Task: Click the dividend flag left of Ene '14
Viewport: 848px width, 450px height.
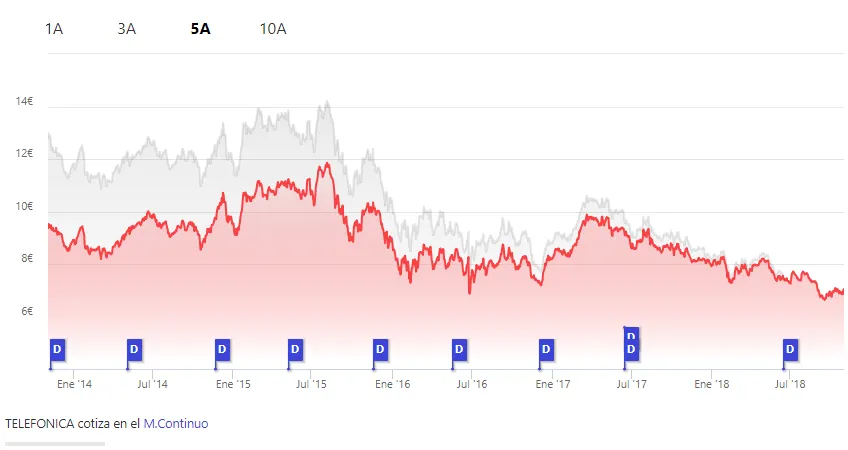Action: (57, 349)
